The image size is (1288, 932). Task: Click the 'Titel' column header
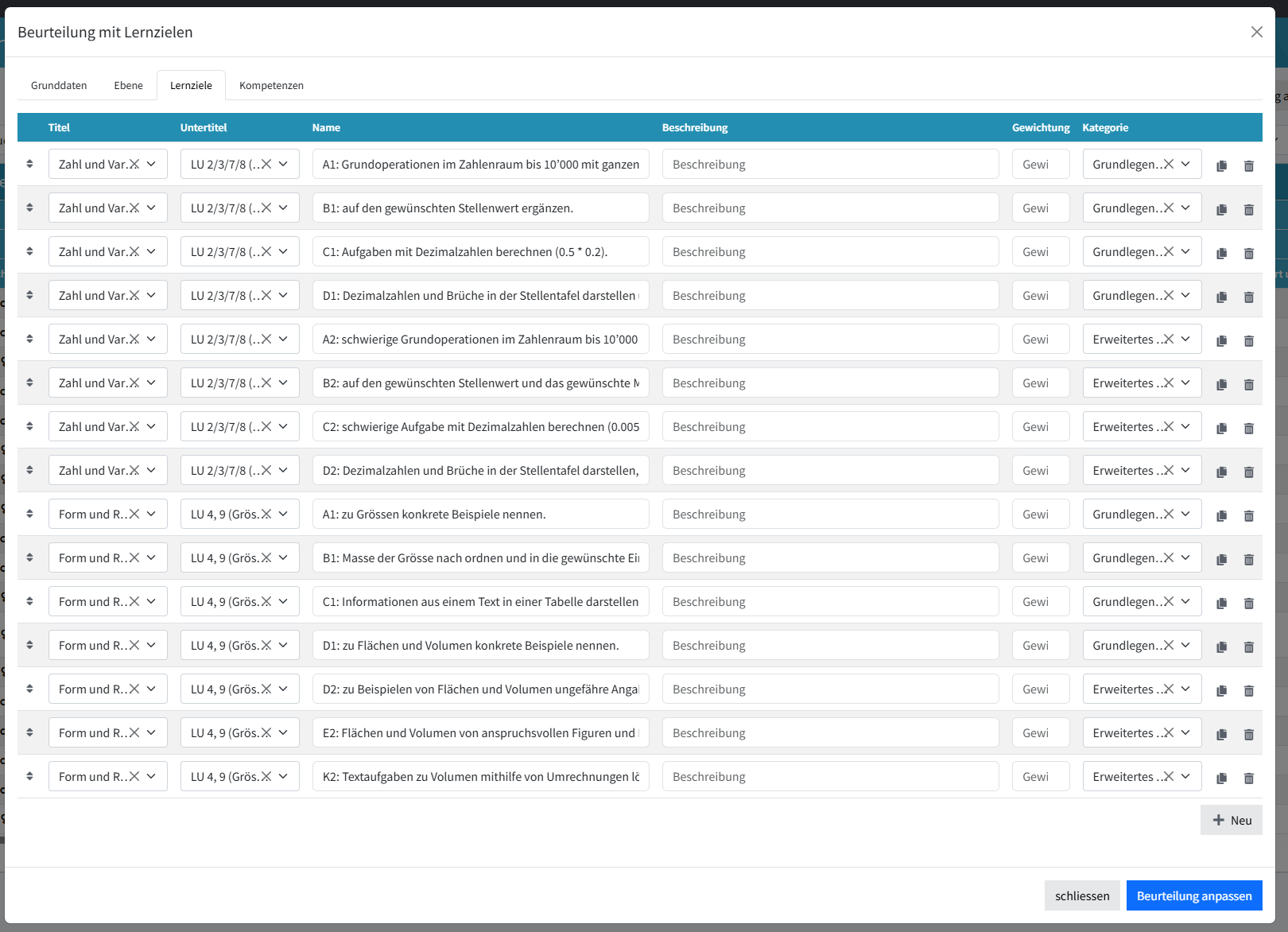pyautogui.click(x=59, y=127)
